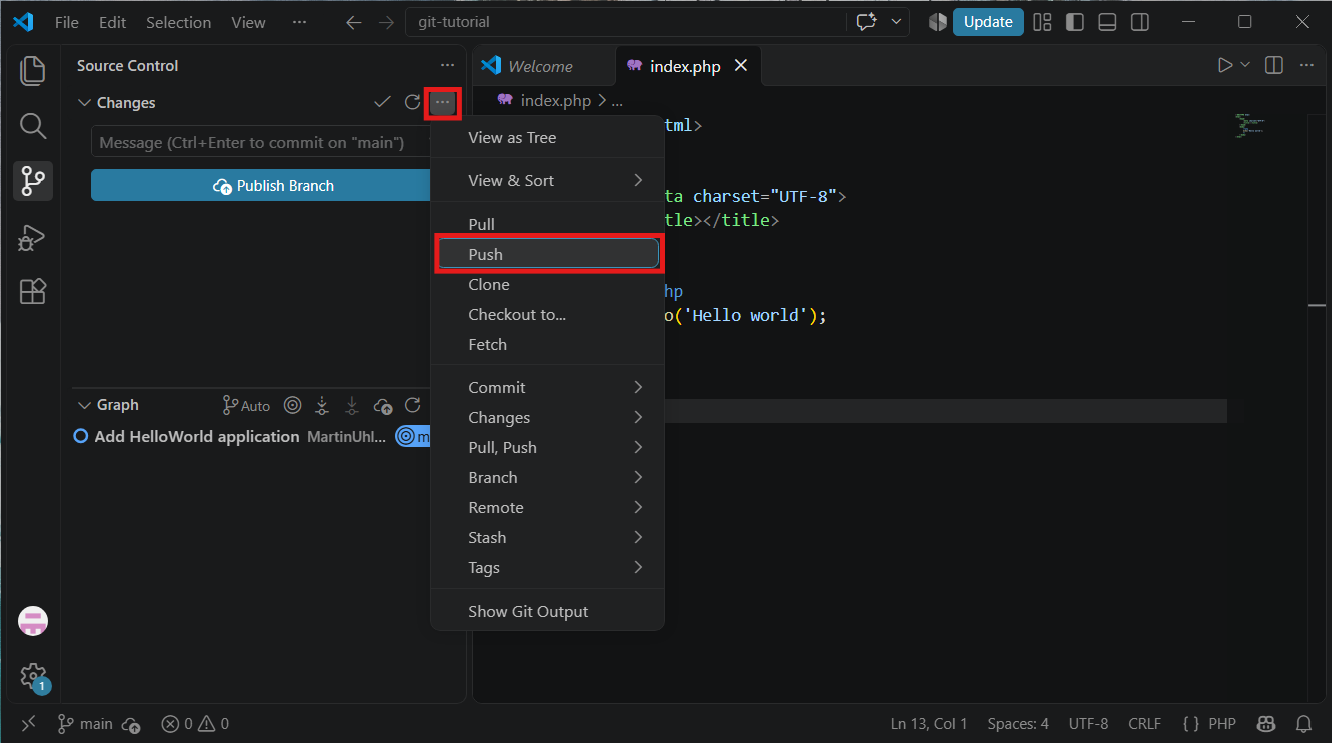Click the Graph fetch icon

click(x=322, y=405)
